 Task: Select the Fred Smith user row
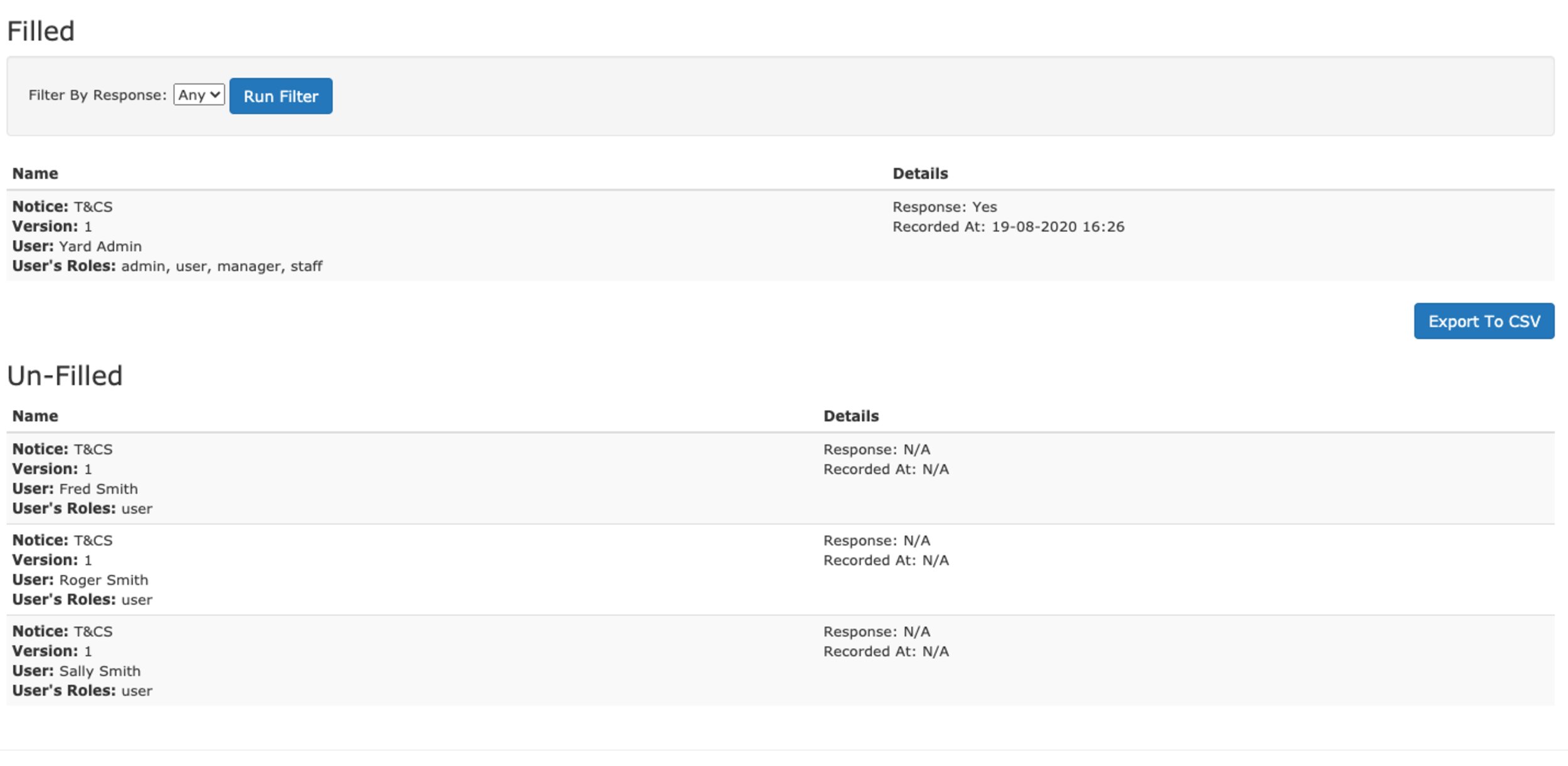780,478
